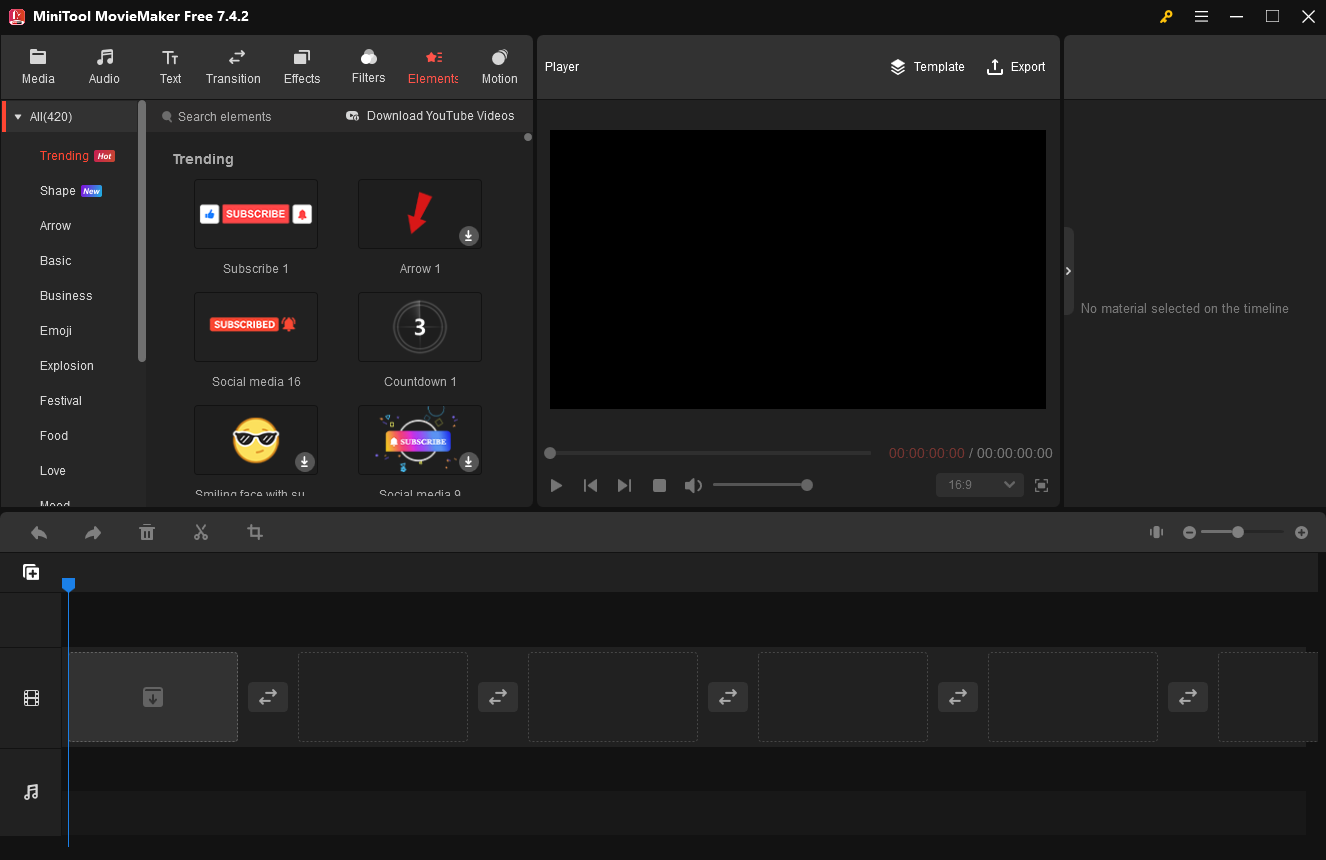Click the category list scrollbar
1326x860 pixels.
(142, 231)
